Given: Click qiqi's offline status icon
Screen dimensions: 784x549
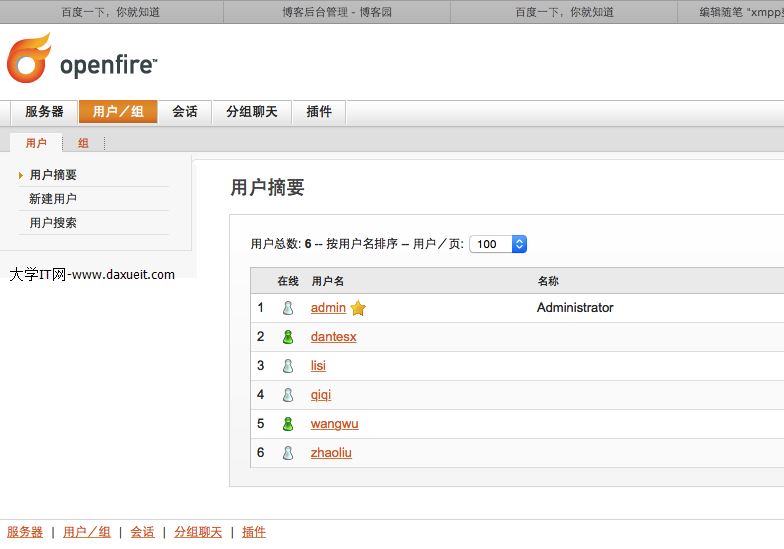Looking at the screenshot, I should pos(288,395).
